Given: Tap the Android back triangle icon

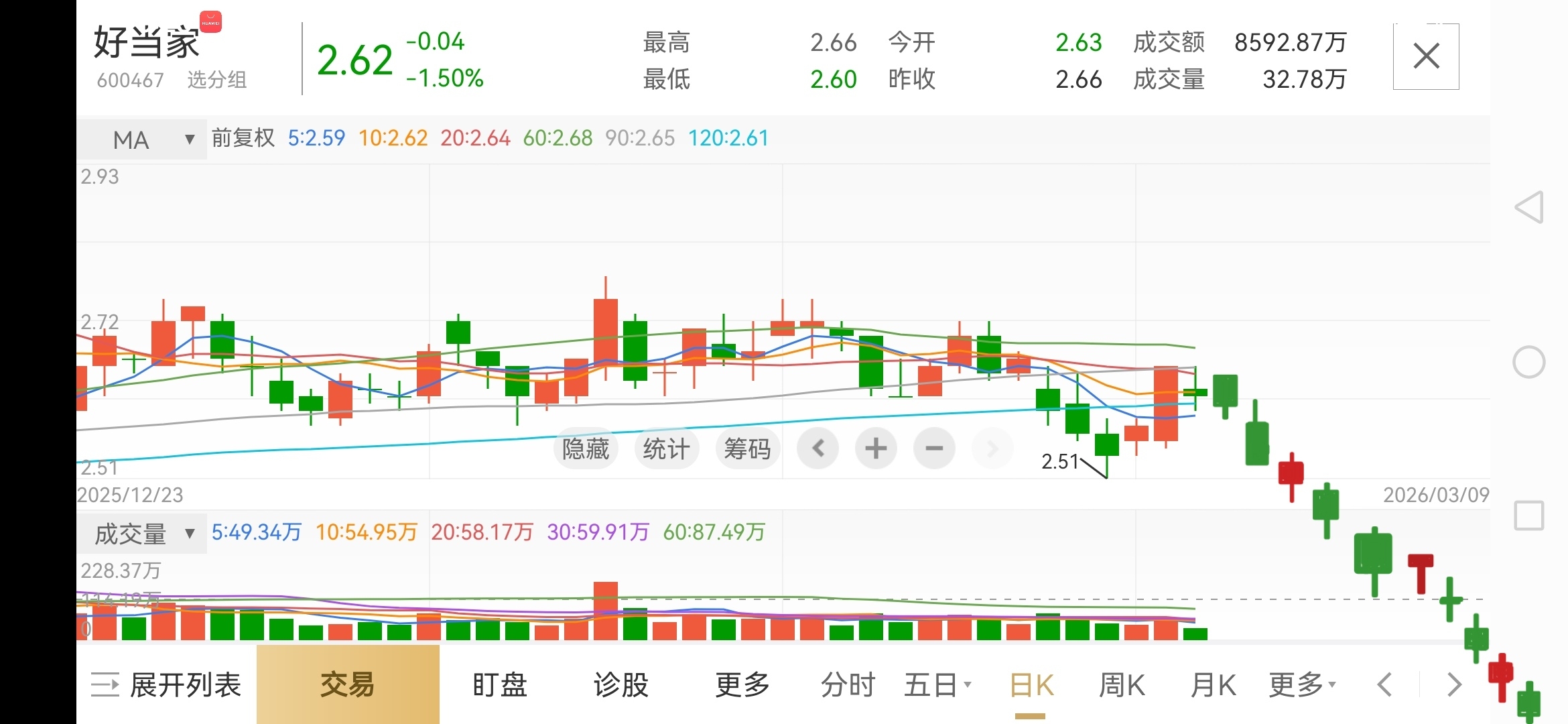Looking at the screenshot, I should [x=1529, y=207].
